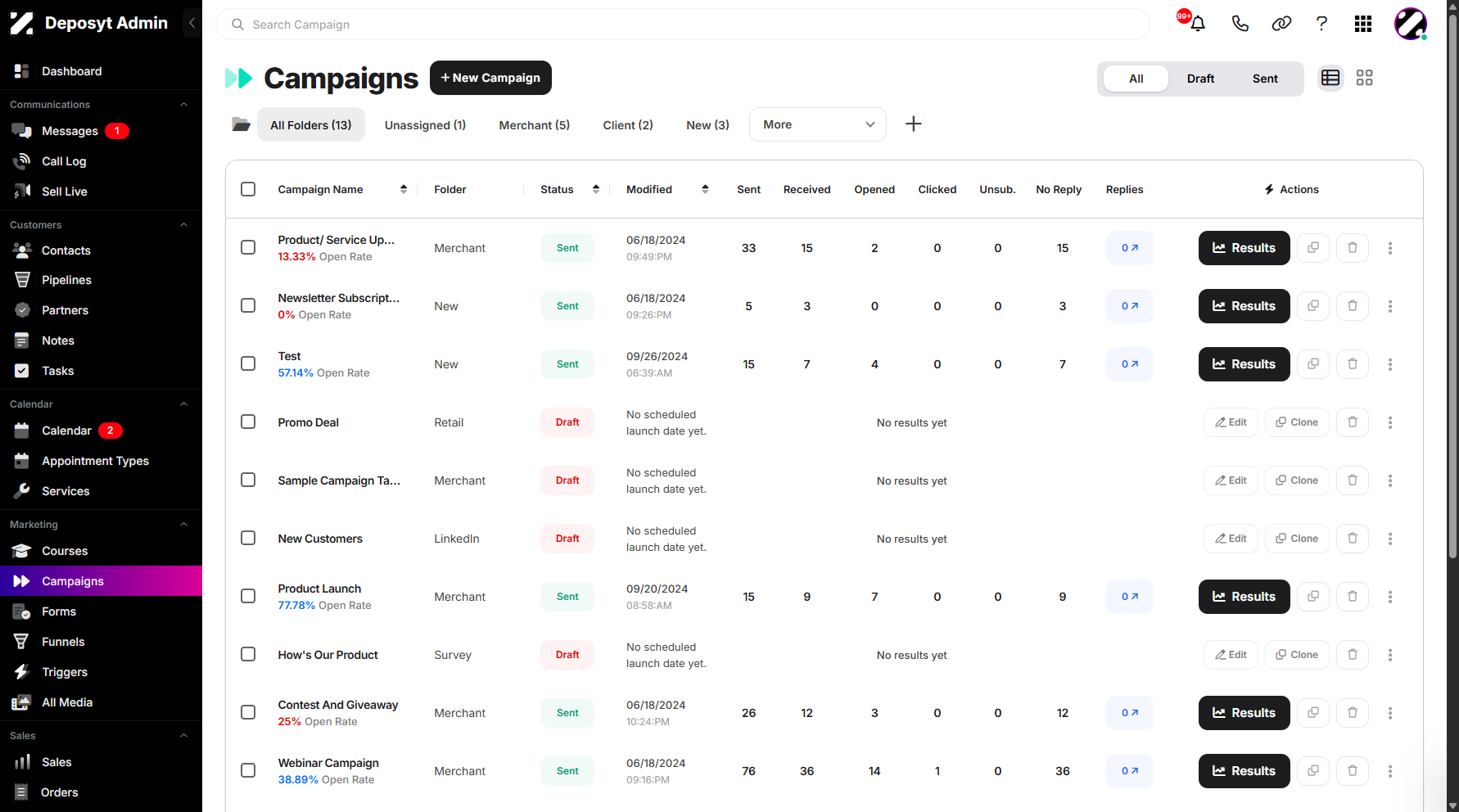View replies for Product Launch
The height and width of the screenshot is (812, 1459).
click(x=1130, y=597)
